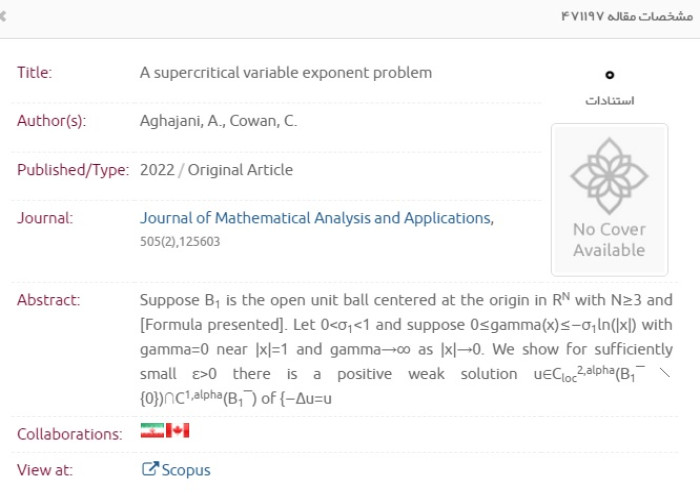Click the Persian article header title
This screenshot has height=500, width=700.
(627, 17)
